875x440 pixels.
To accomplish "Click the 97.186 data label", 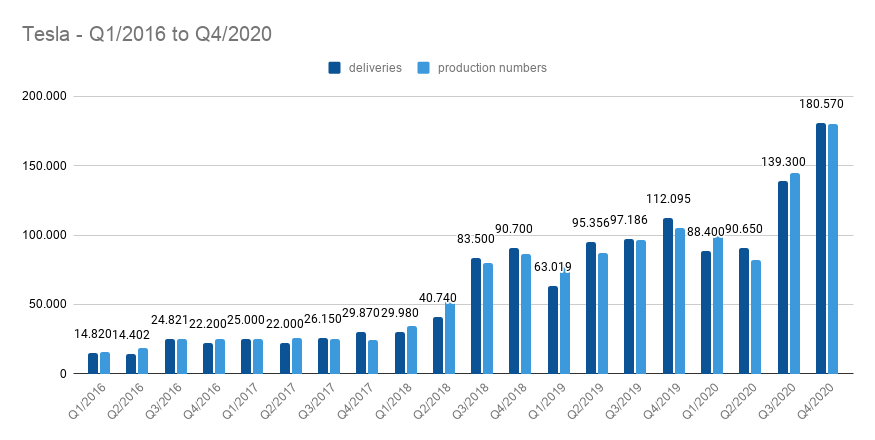I will point(629,220).
